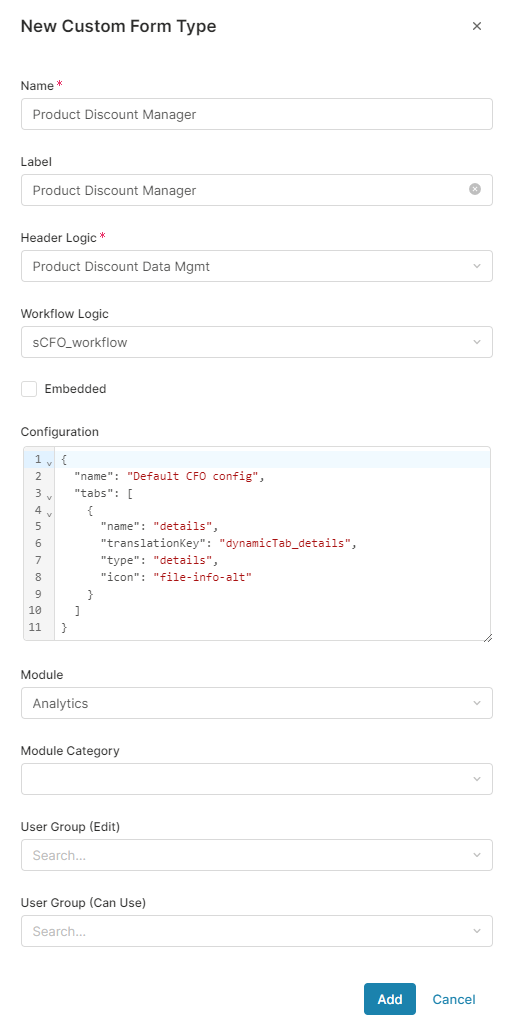Clear the Label field with x icon
This screenshot has width=511, height=1029.
tap(475, 189)
